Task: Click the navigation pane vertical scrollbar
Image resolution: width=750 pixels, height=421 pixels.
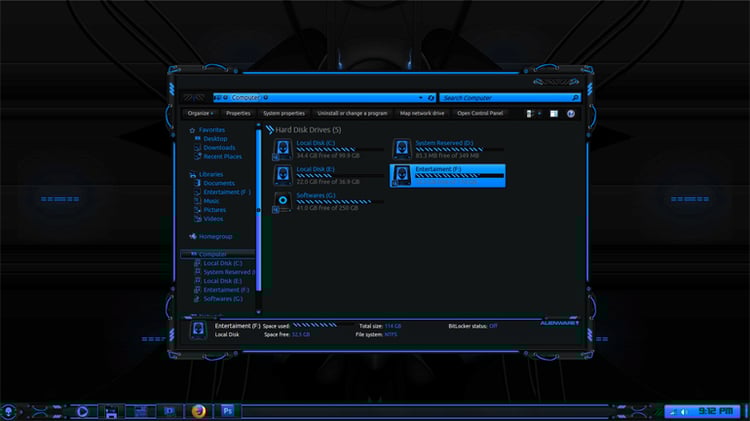Action: pos(259,210)
